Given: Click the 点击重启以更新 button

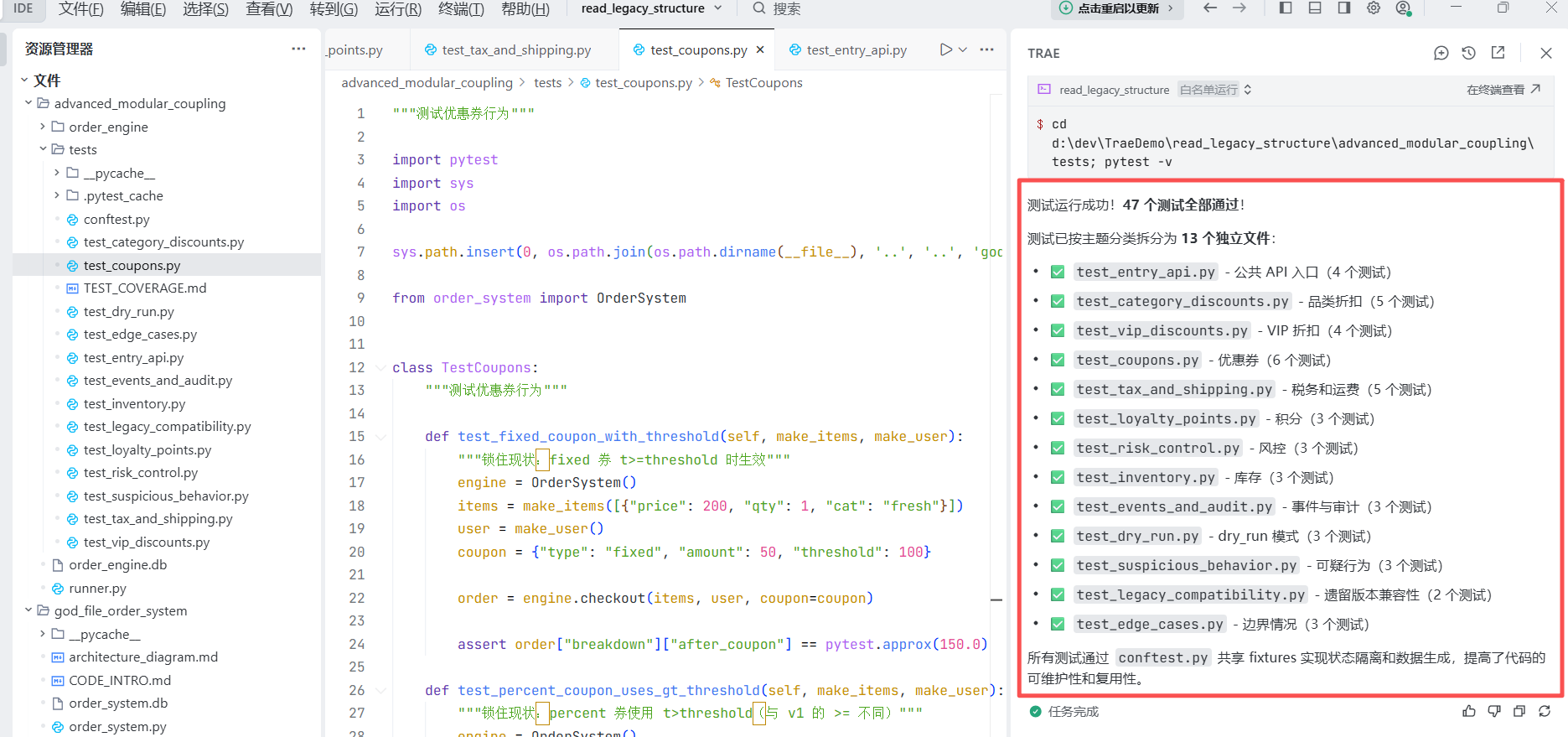Looking at the screenshot, I should (x=1117, y=8).
